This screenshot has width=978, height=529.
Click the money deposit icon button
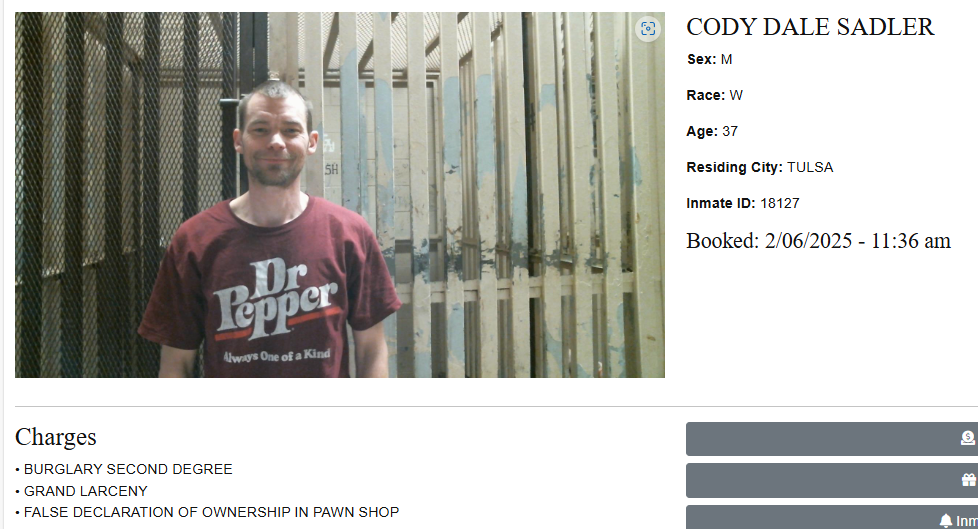point(967,439)
